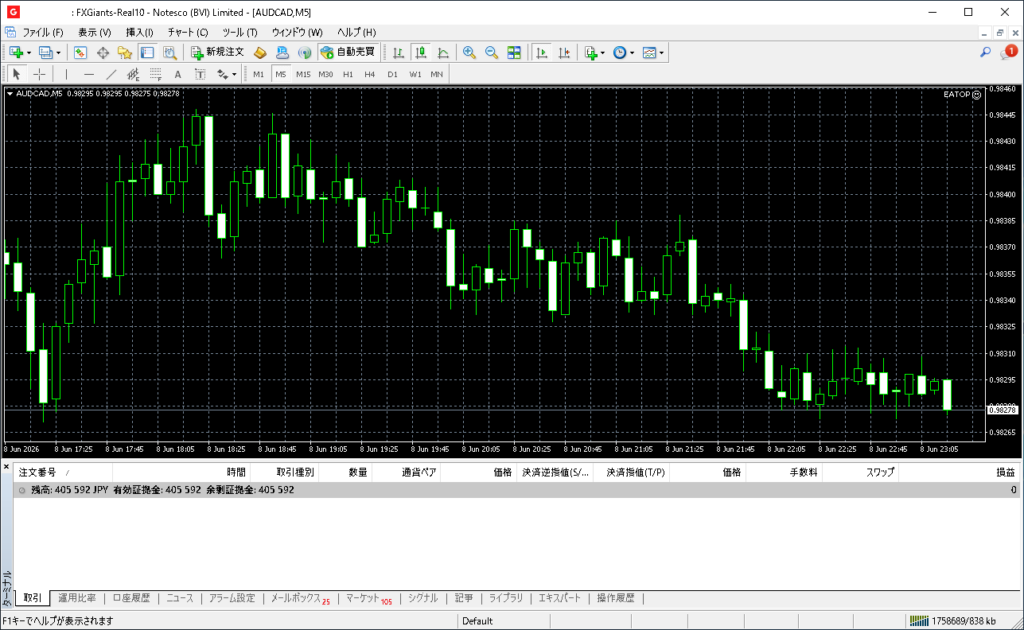Switch to bar chart mode

coord(398,53)
